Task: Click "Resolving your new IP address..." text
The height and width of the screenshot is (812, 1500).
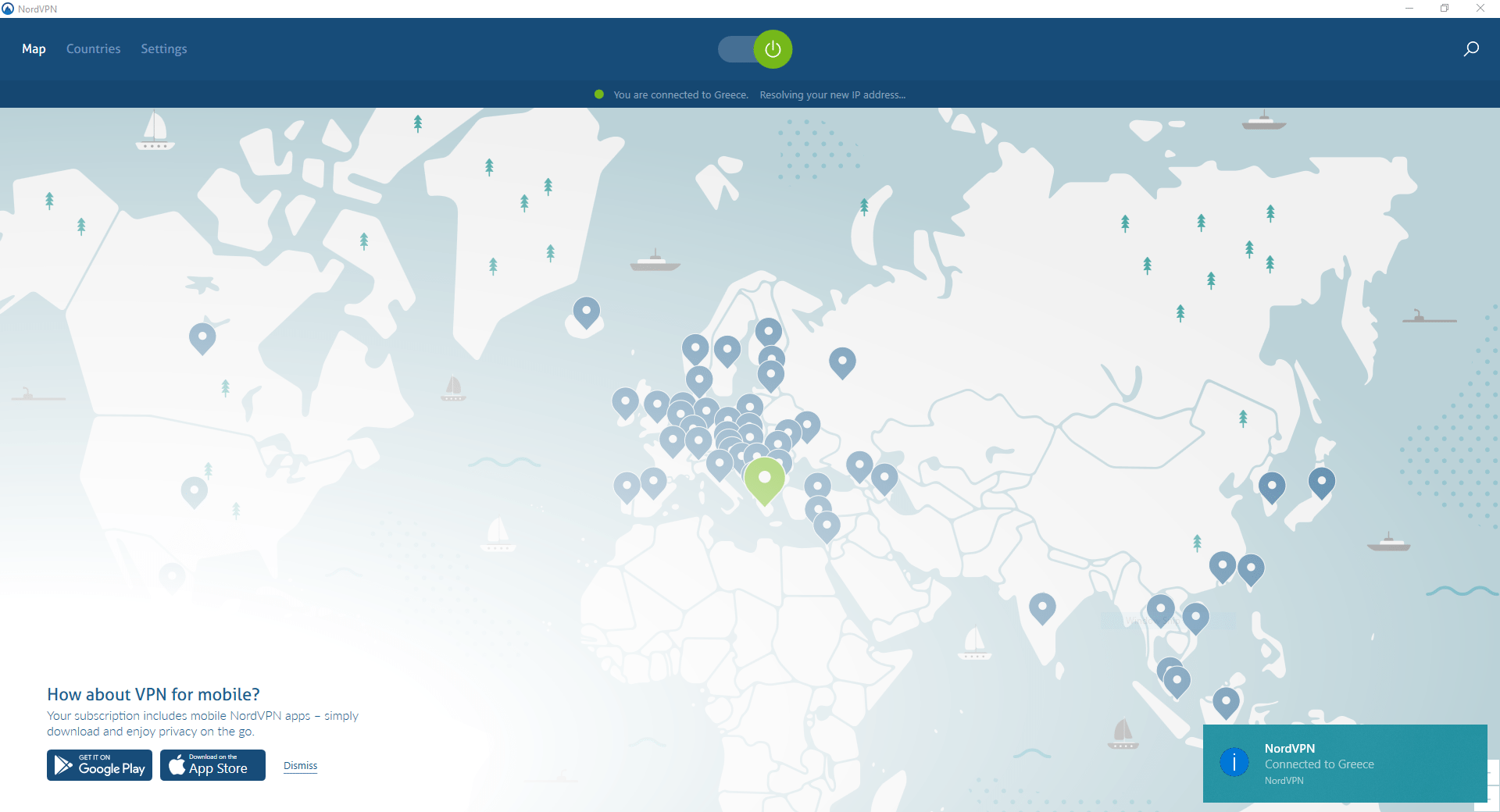Action: tap(832, 94)
